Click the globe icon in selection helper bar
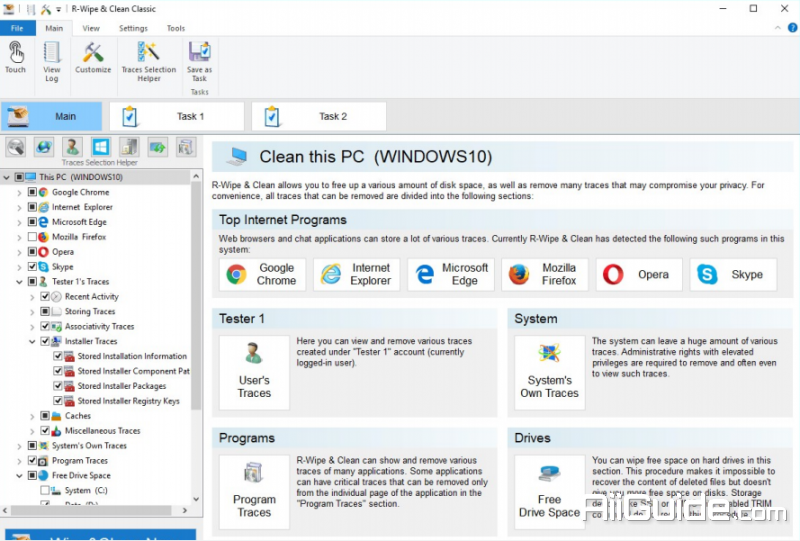 coord(44,147)
